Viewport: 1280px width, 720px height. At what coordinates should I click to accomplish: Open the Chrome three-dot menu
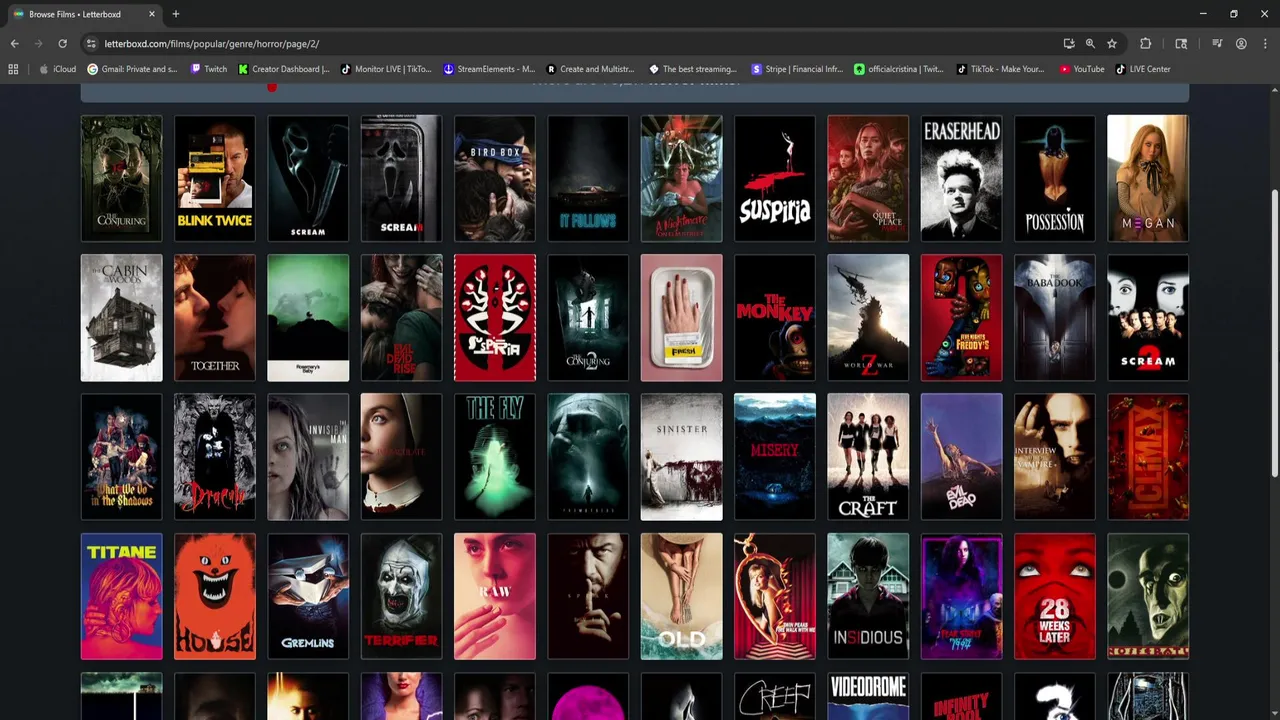[1264, 44]
